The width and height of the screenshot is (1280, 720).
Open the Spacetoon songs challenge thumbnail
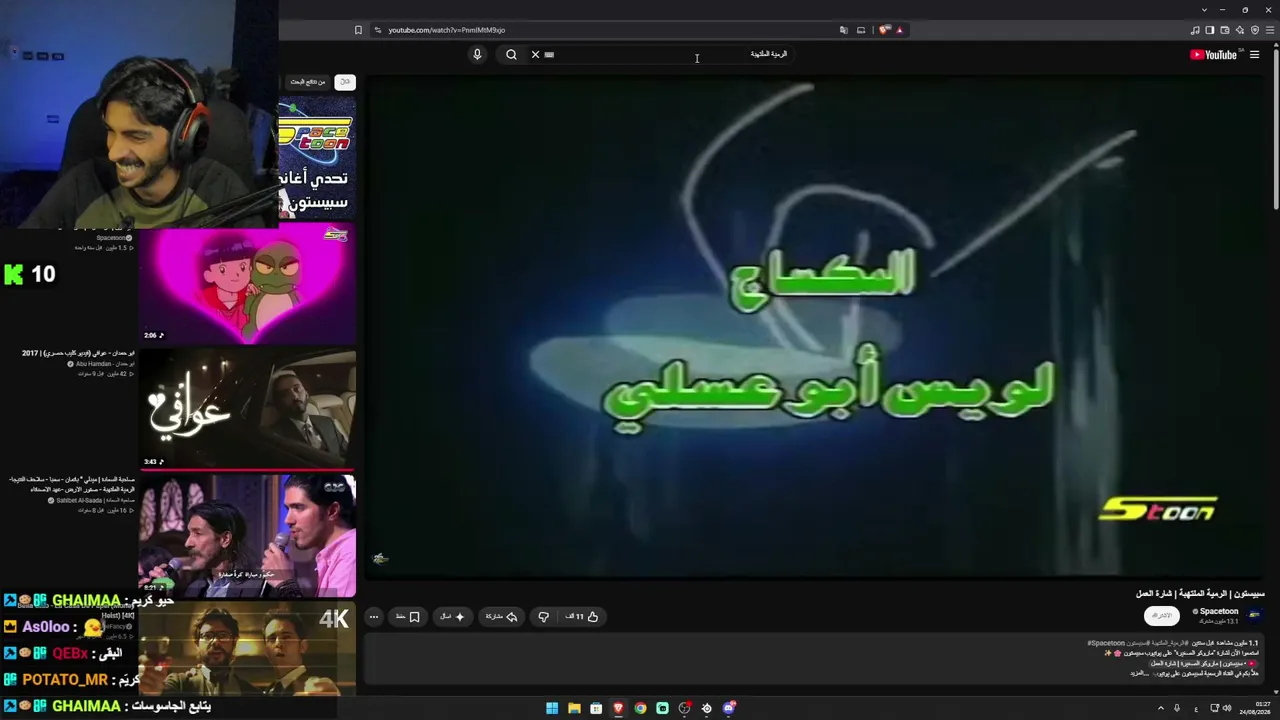[x=317, y=158]
